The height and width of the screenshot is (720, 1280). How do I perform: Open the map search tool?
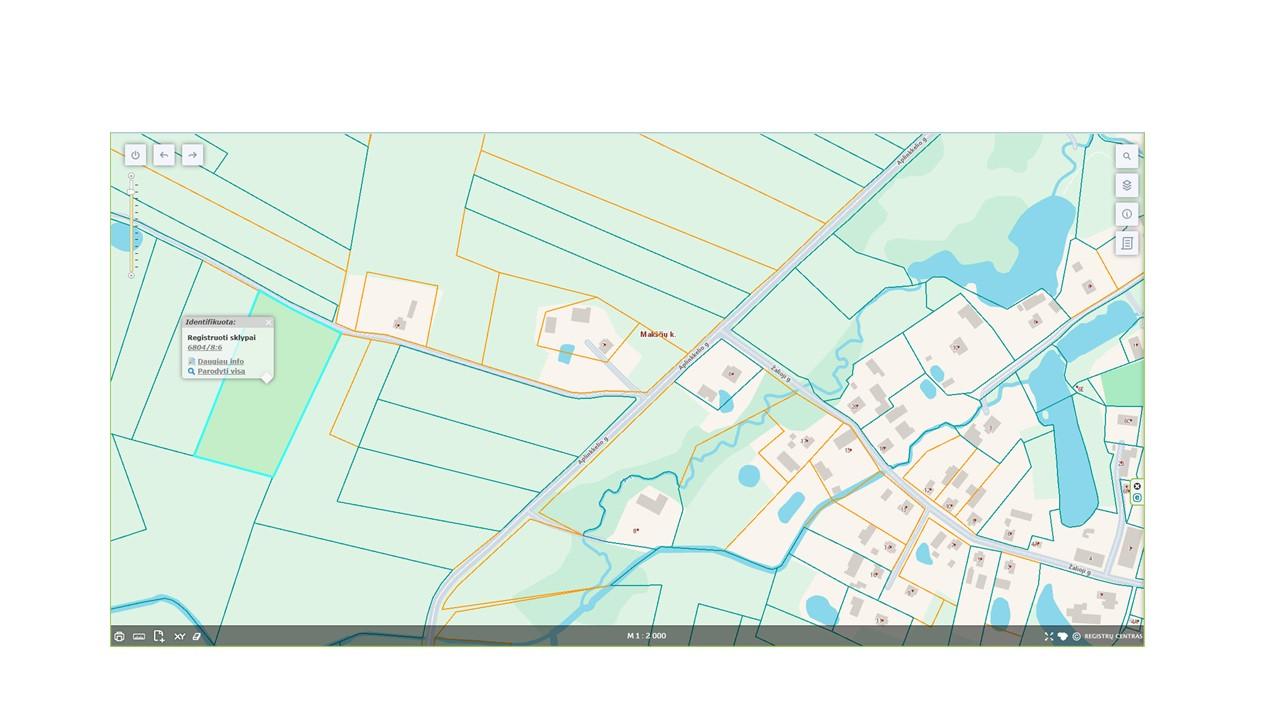tap(1127, 156)
